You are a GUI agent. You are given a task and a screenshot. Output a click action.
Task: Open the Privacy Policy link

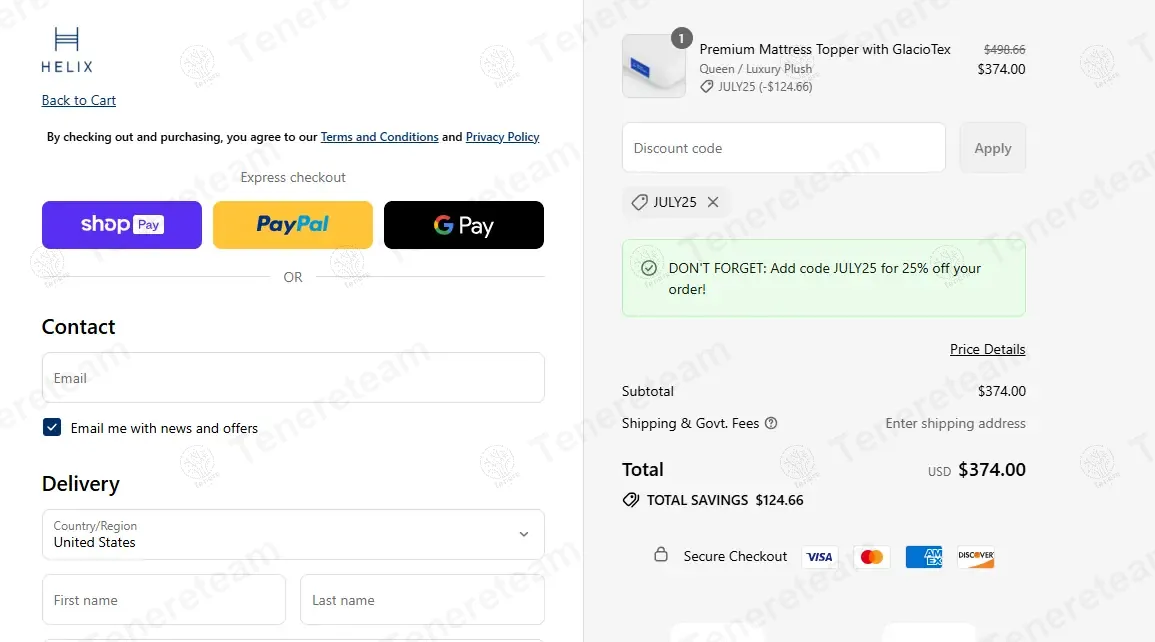tap(502, 137)
